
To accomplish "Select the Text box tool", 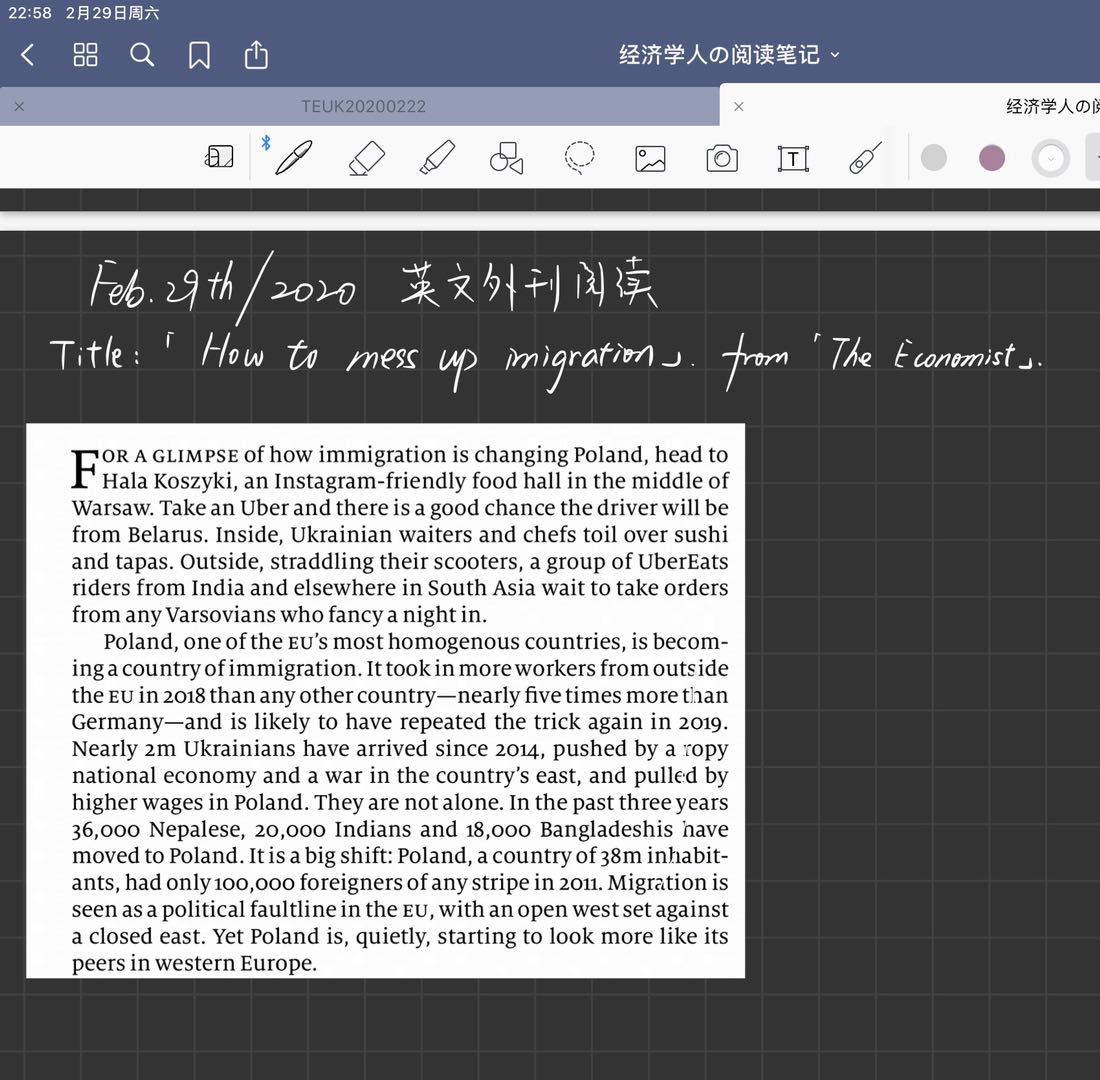I will pyautogui.click(x=793, y=159).
